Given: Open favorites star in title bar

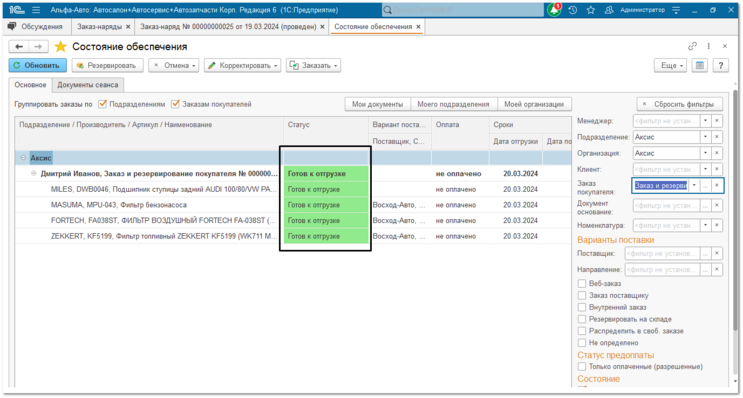Looking at the screenshot, I should [x=591, y=10].
